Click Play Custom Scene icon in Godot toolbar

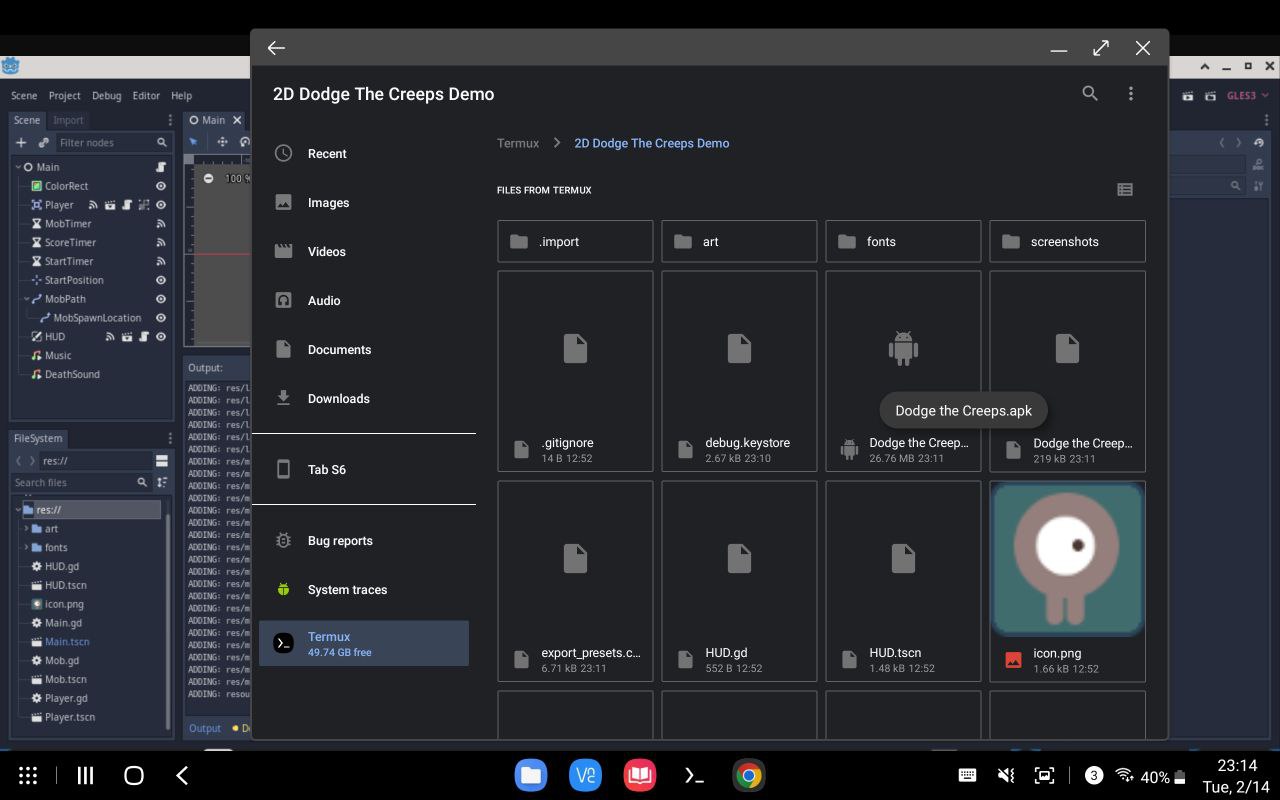1210,96
